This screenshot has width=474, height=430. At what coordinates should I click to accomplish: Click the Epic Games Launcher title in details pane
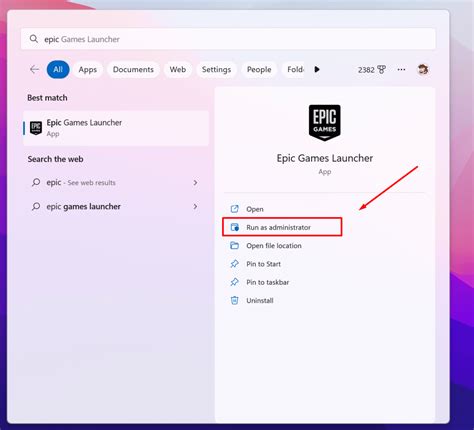click(325, 158)
